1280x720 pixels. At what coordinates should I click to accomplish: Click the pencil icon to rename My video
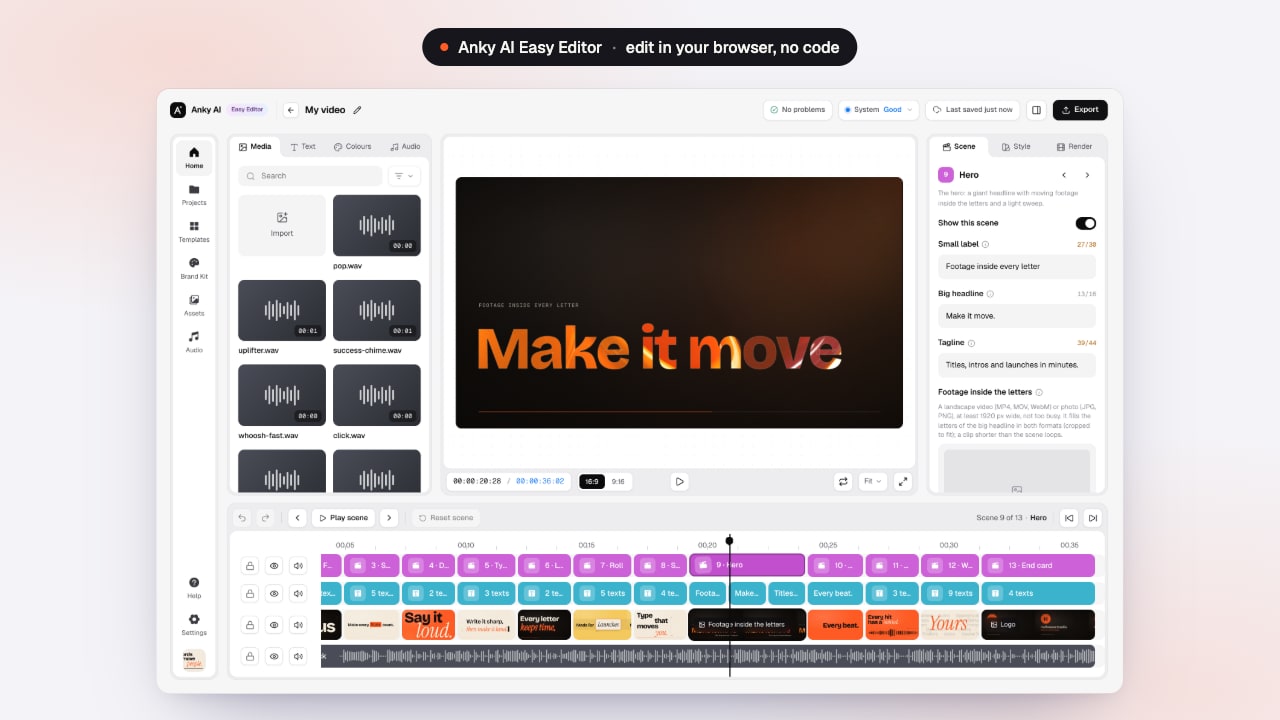tap(357, 110)
